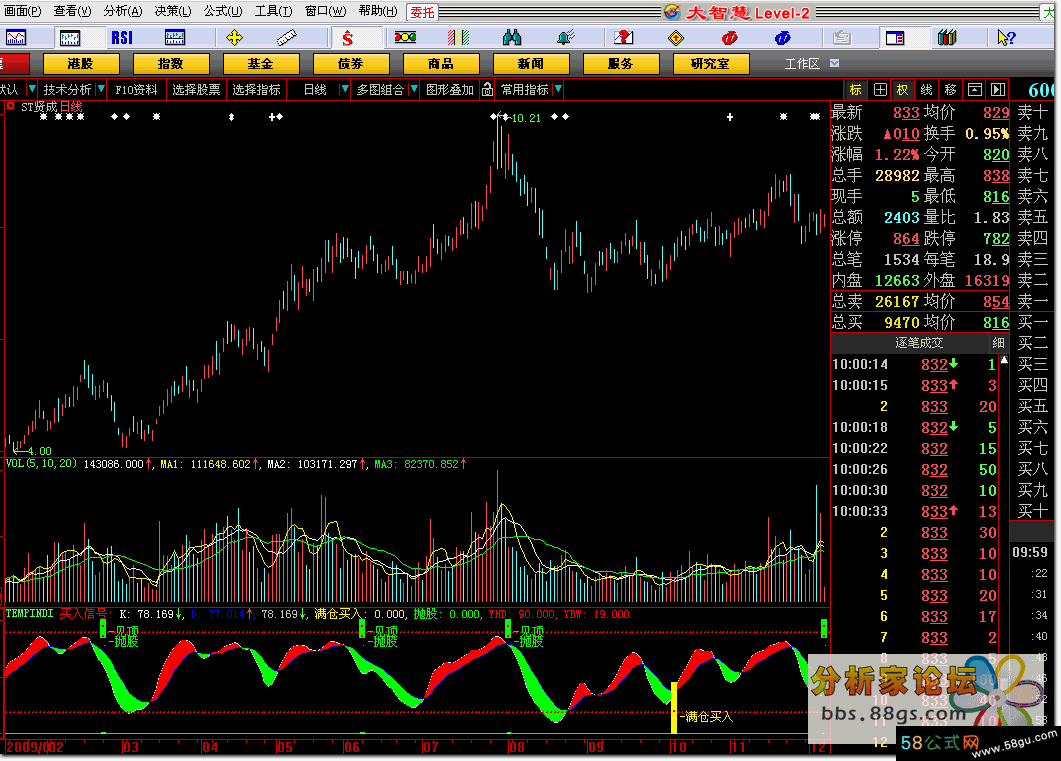Toggle the 细 detail button
This screenshot has height=761, width=1061.
[x=999, y=343]
